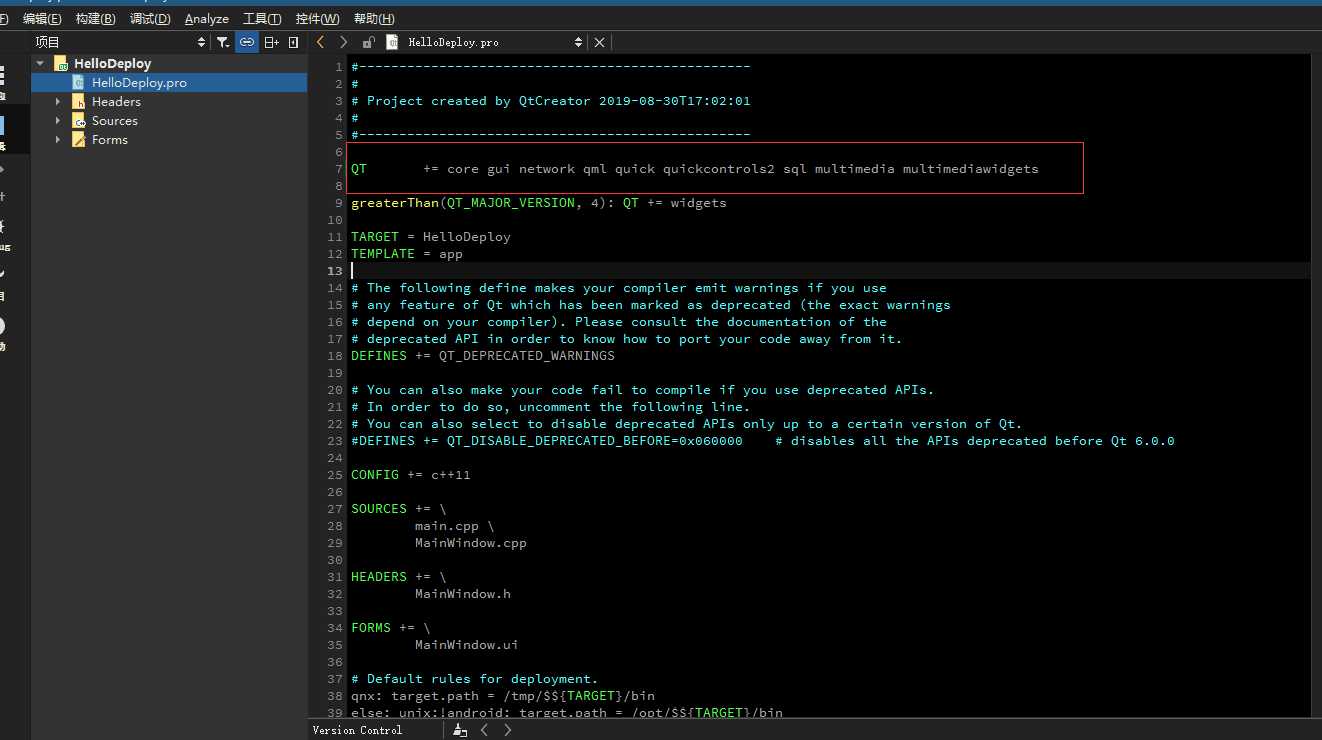Select HelloDeploy.pro in project tree
Viewport: 1322px width, 740px height.
(139, 83)
